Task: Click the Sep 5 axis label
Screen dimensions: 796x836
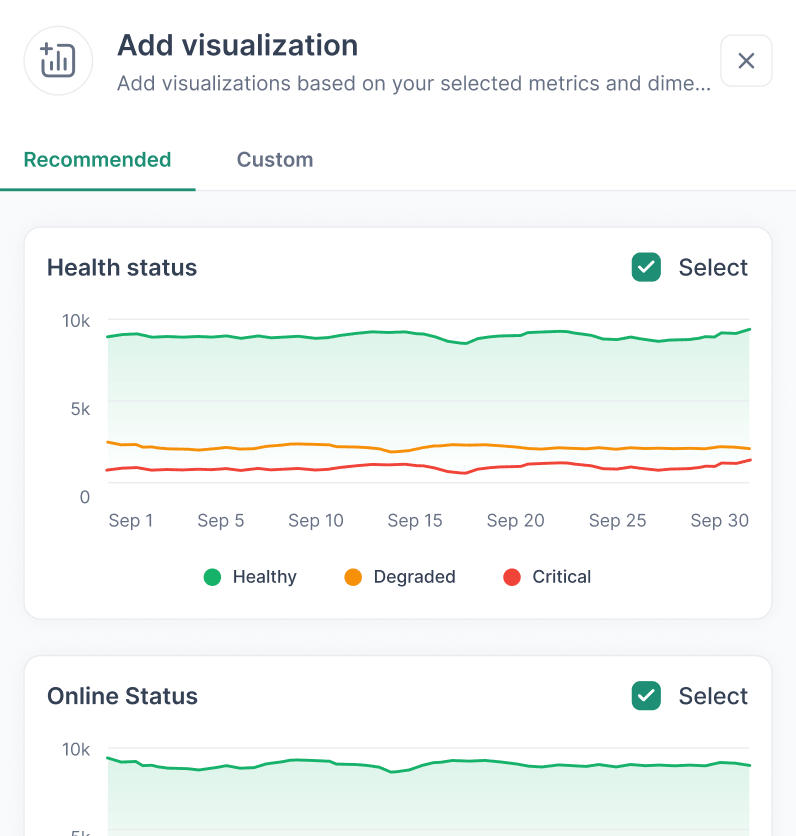Action: tap(221, 520)
